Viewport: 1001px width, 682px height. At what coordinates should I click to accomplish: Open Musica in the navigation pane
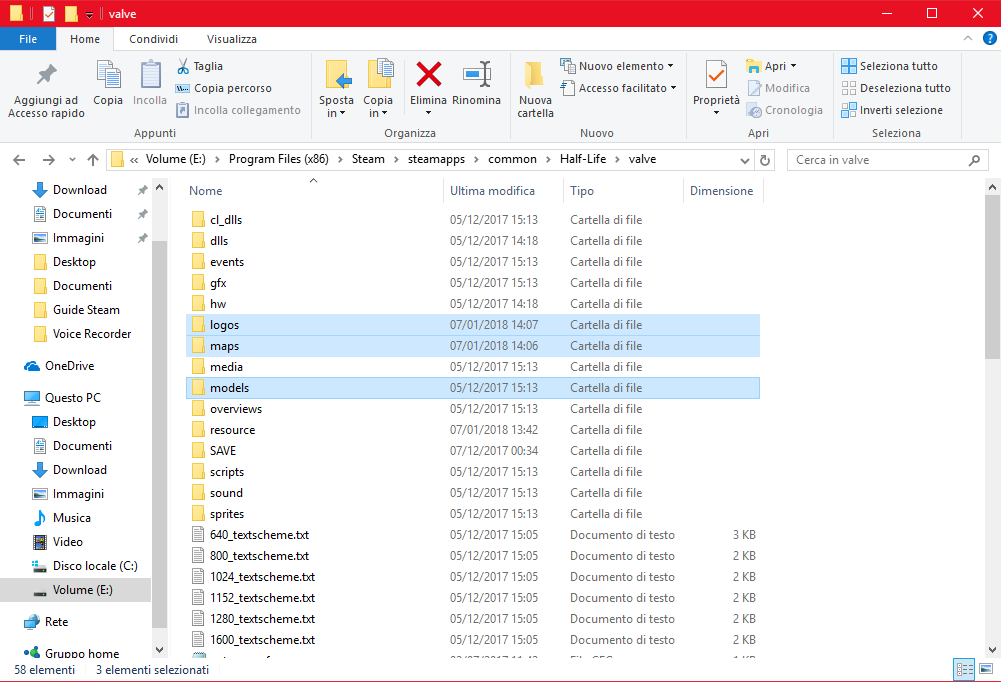[x=72, y=518]
